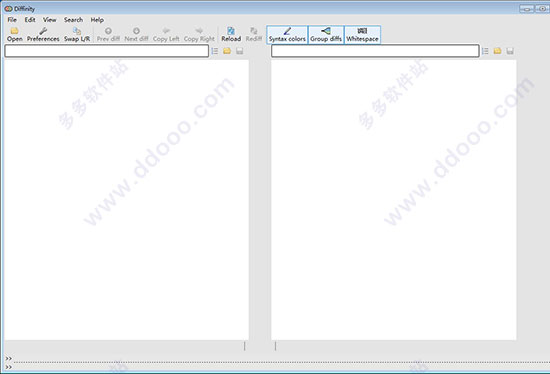Open the File menu
550x374 pixels.
tap(12, 20)
